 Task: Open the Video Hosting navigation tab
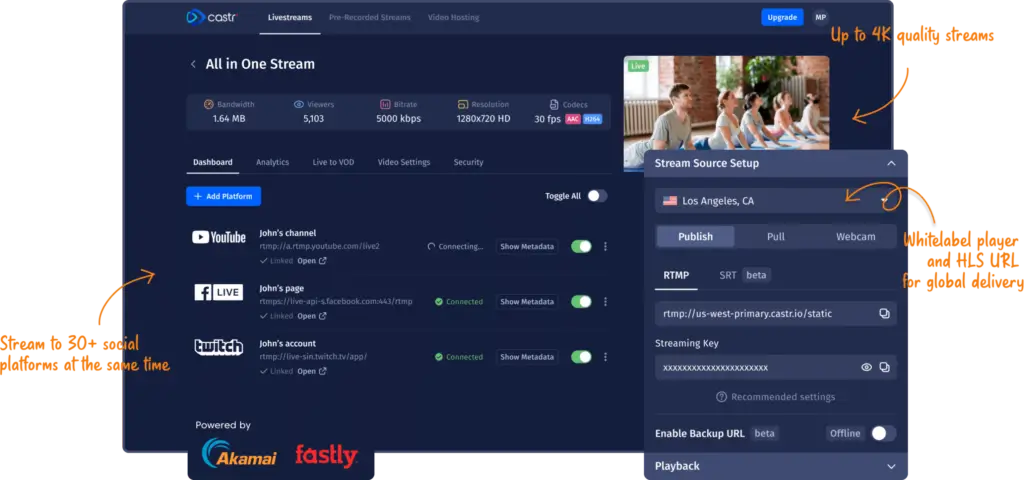pos(454,18)
